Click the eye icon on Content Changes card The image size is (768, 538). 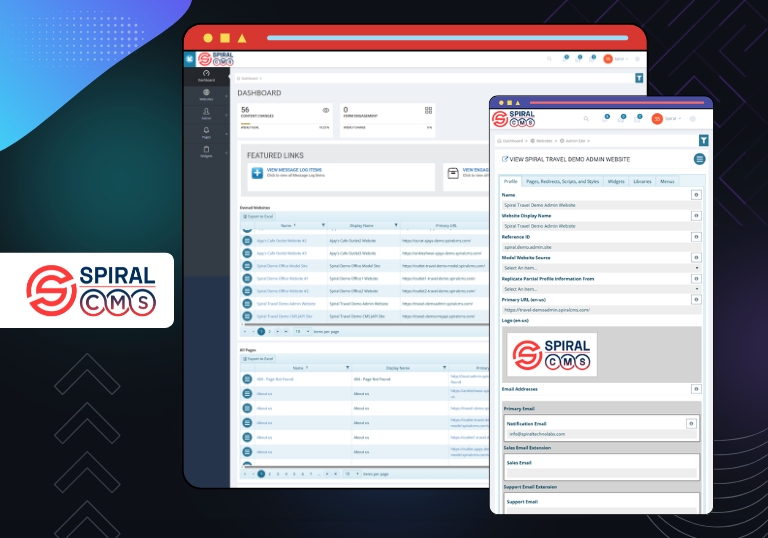(325, 110)
